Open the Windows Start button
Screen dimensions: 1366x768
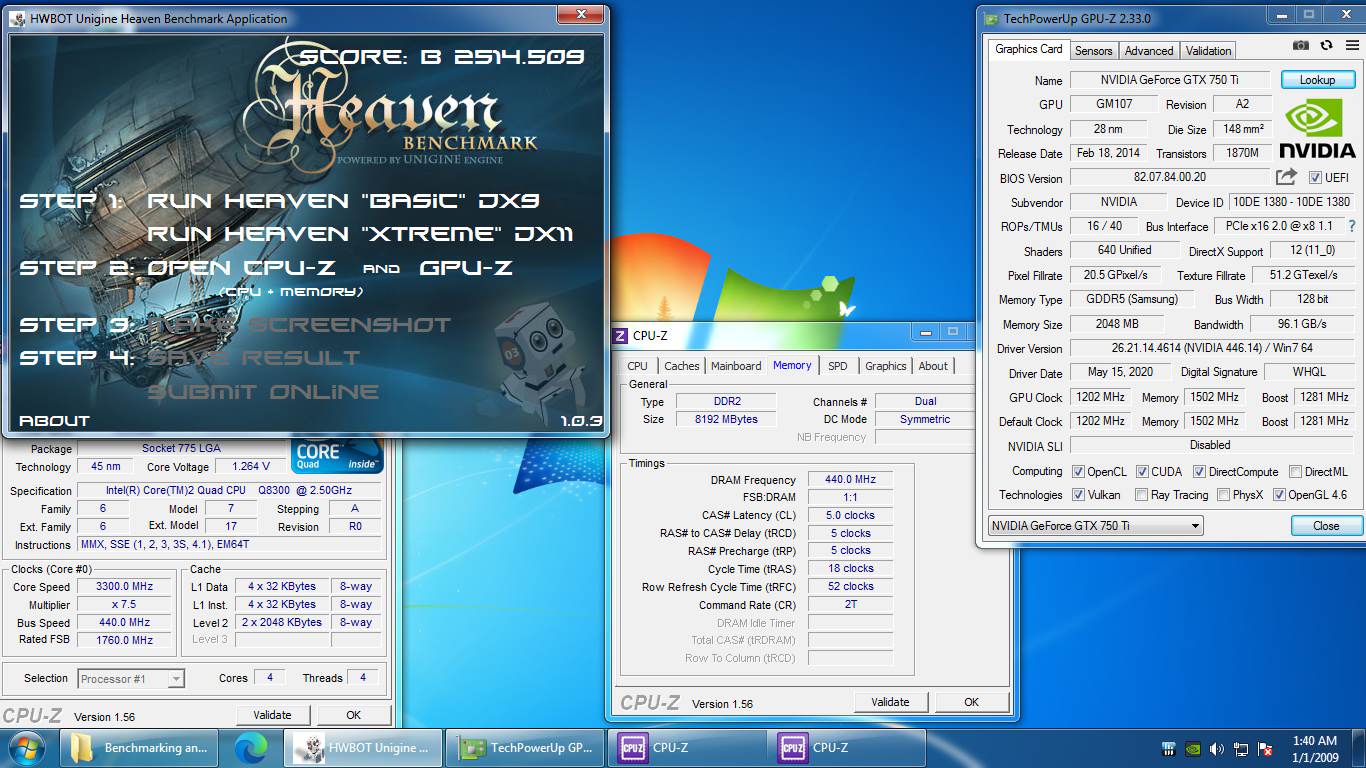coord(26,748)
